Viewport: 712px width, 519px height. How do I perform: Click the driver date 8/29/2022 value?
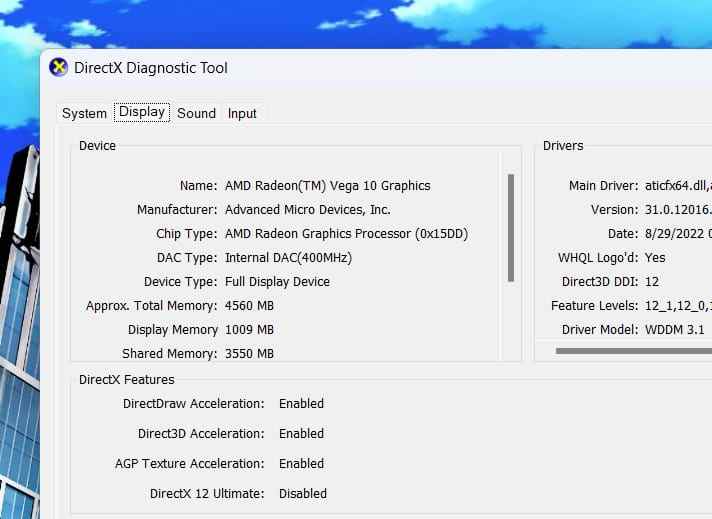point(678,234)
